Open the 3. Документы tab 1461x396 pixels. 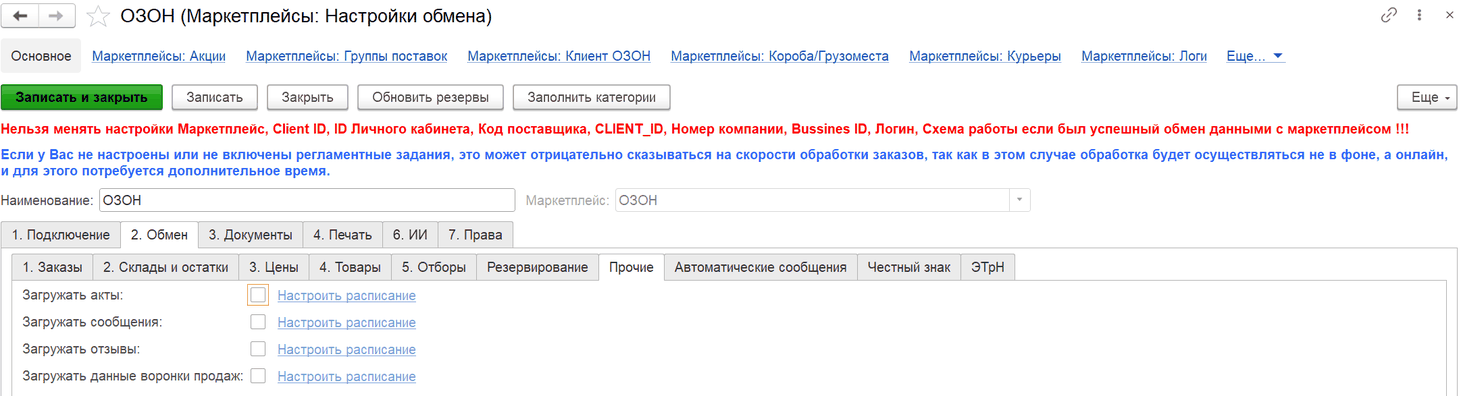tap(250, 235)
